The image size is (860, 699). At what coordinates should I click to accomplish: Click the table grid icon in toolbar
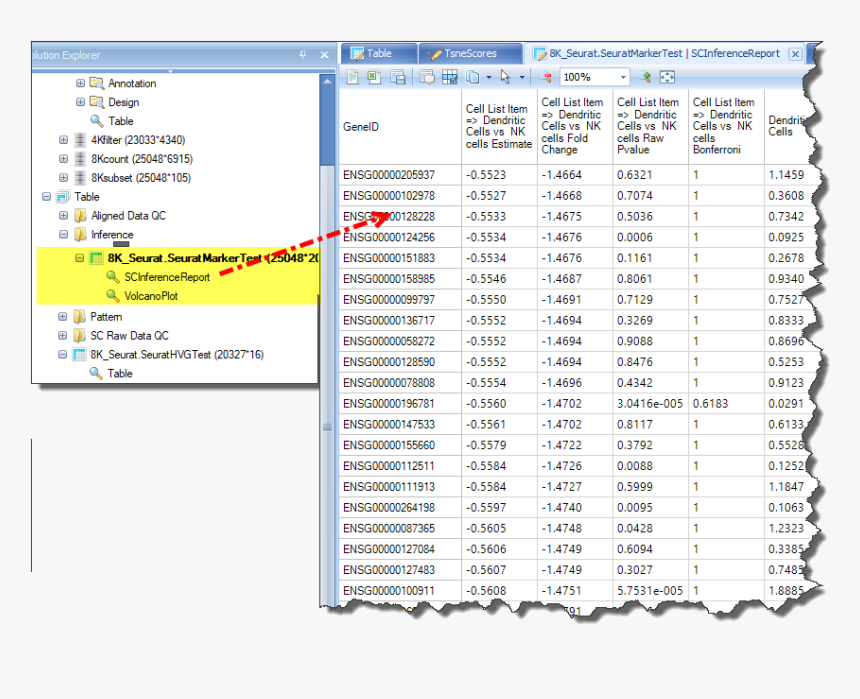coord(449,77)
